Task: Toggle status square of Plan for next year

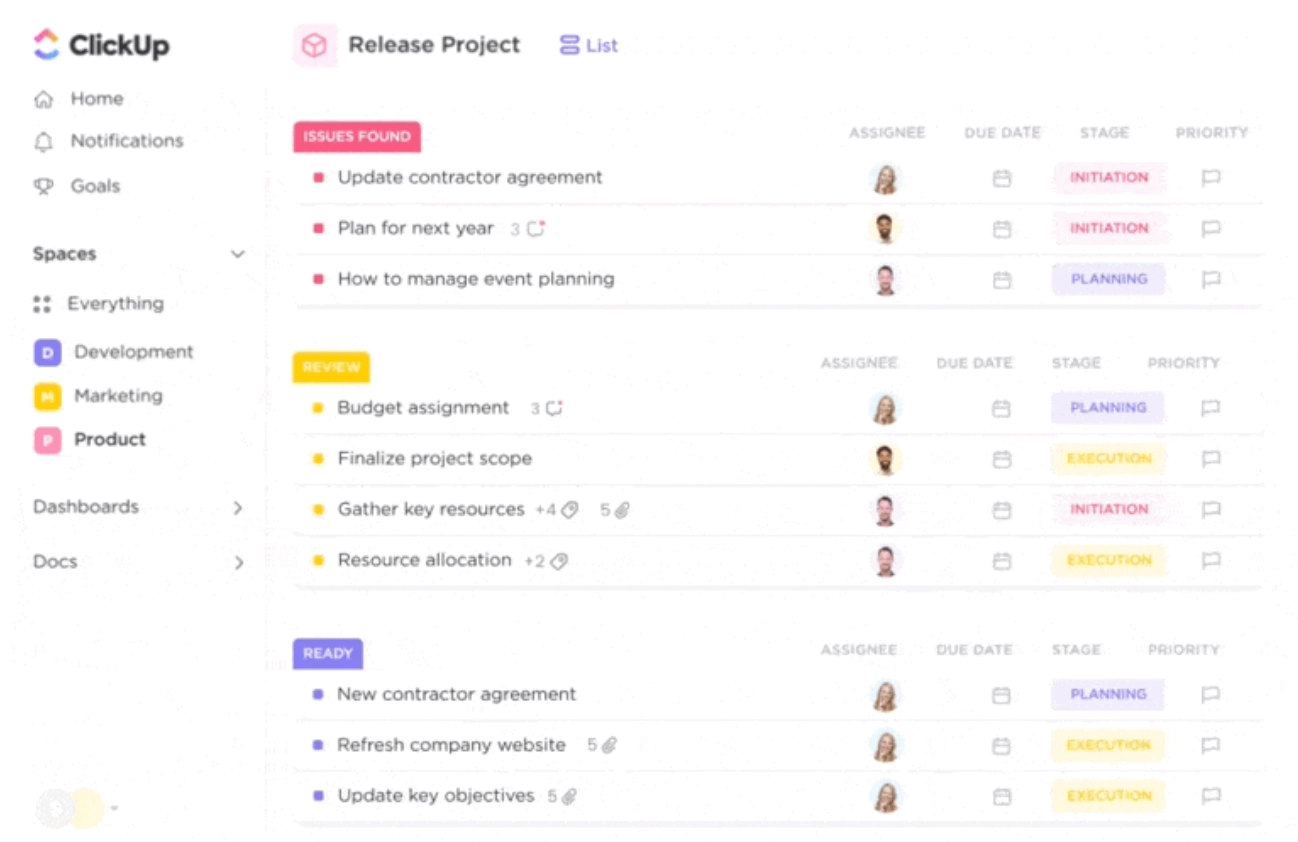Action: point(319,229)
